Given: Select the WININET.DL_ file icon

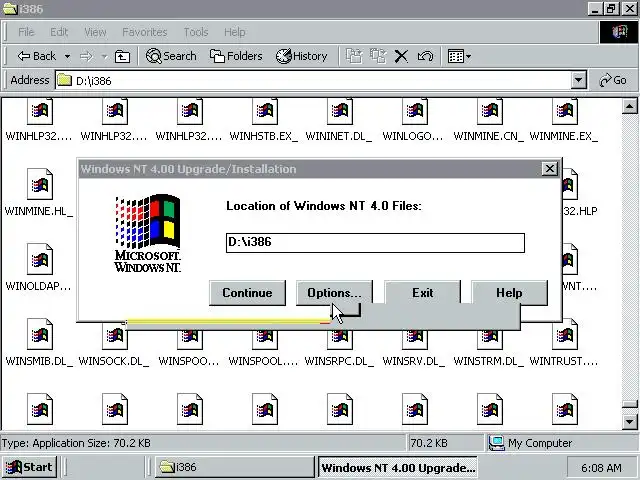Looking at the screenshot, I should pyautogui.click(x=340, y=111).
